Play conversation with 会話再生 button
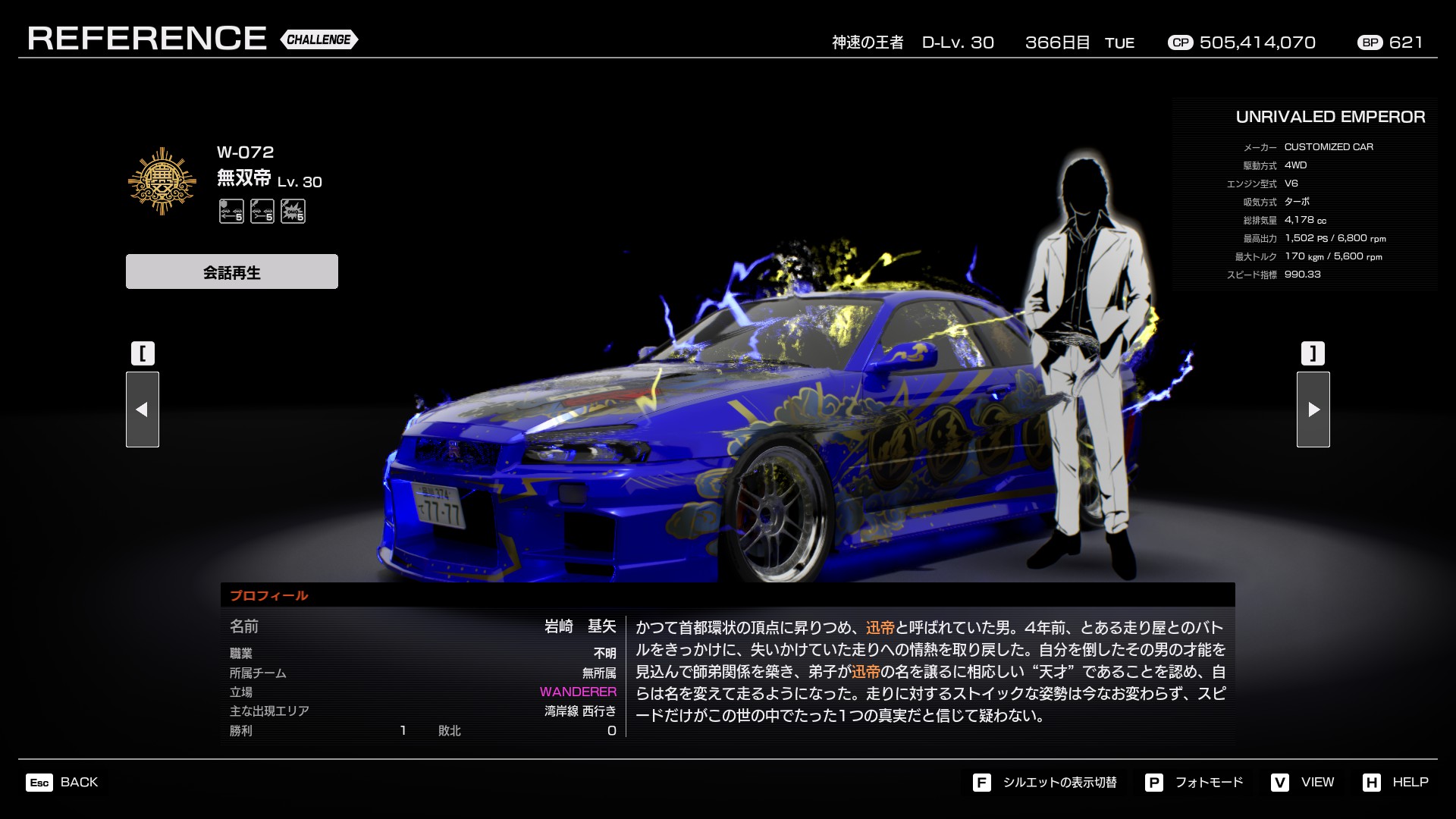 click(x=232, y=271)
